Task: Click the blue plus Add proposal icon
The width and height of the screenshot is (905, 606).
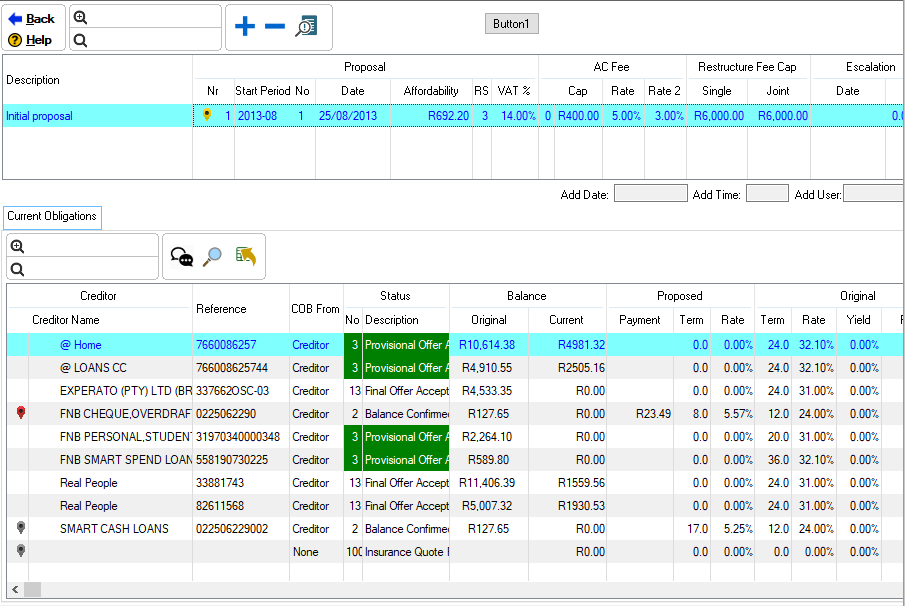Action: [245, 27]
